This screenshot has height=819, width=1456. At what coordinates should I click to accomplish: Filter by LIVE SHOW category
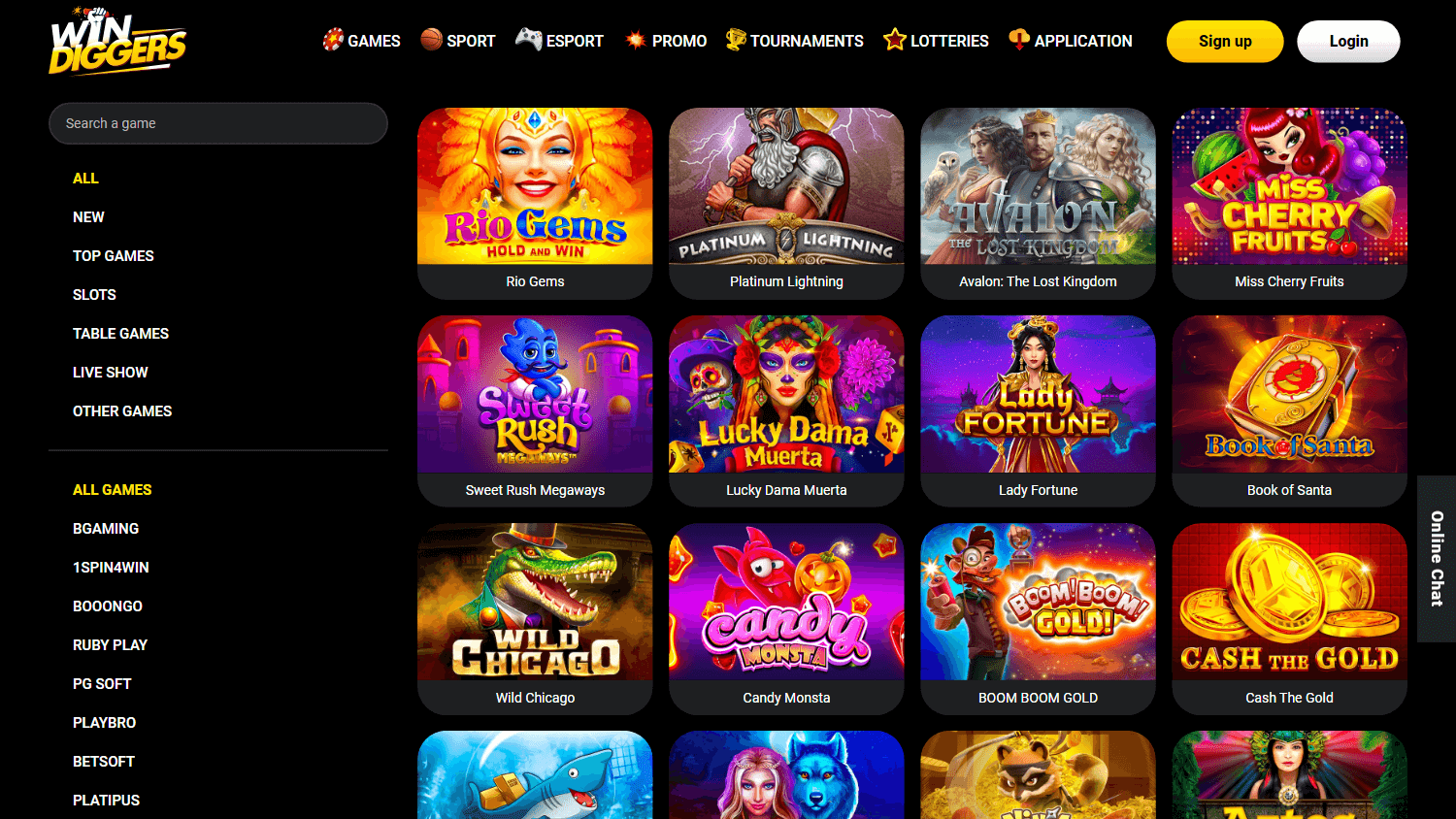[111, 373]
